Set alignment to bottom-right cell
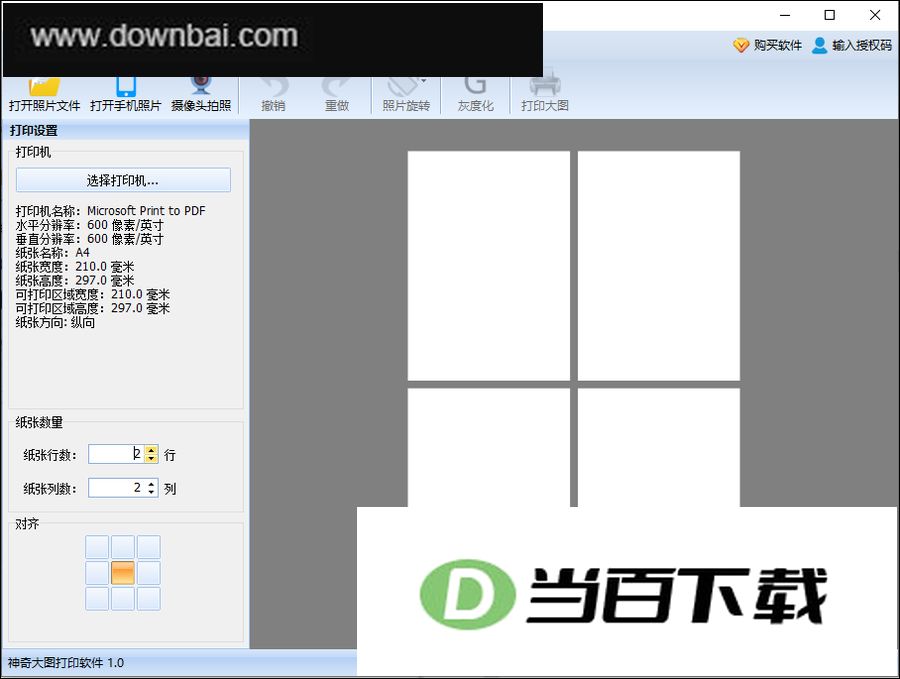This screenshot has width=900, height=679. pos(149,599)
